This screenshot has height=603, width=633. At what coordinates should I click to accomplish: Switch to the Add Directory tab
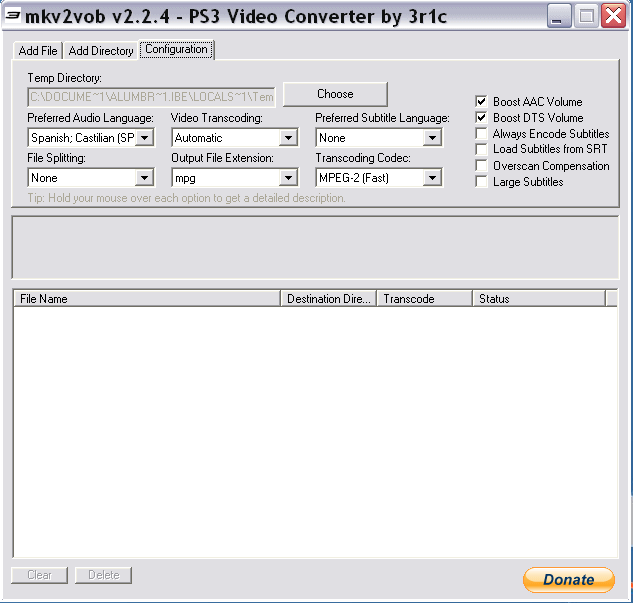(x=101, y=51)
